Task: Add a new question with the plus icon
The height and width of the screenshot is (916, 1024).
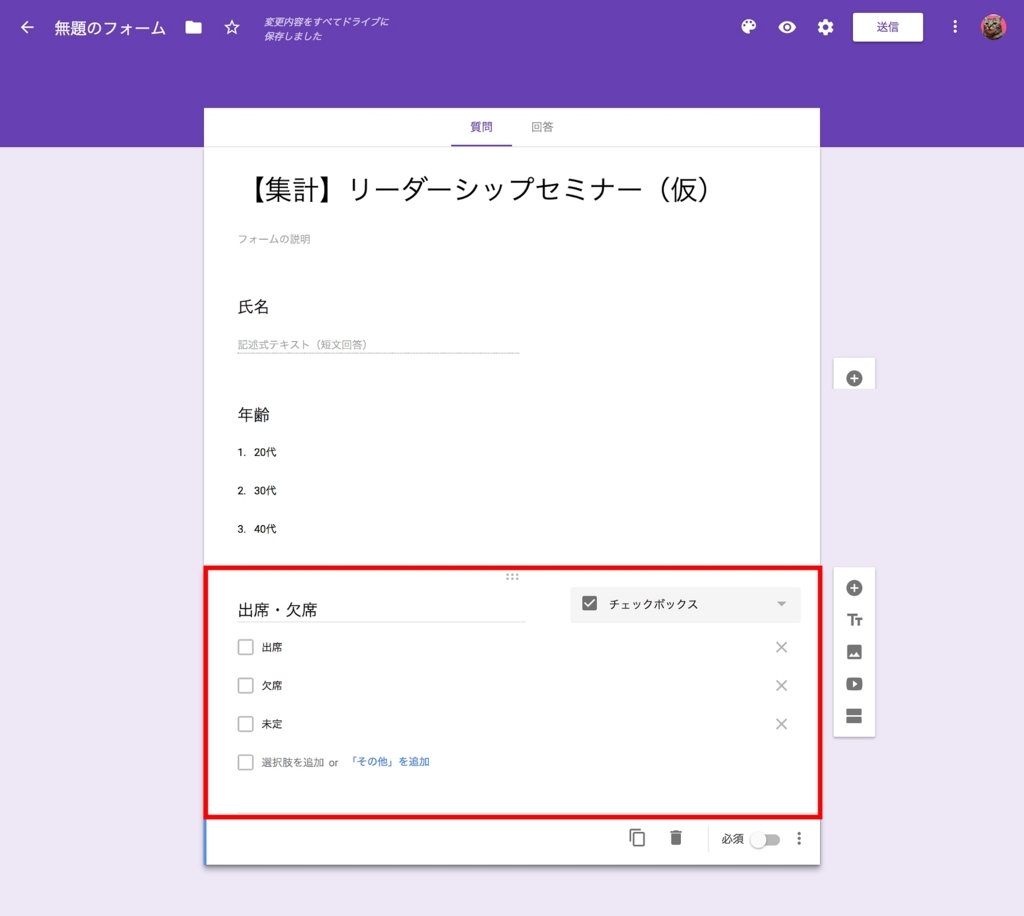Action: point(854,588)
